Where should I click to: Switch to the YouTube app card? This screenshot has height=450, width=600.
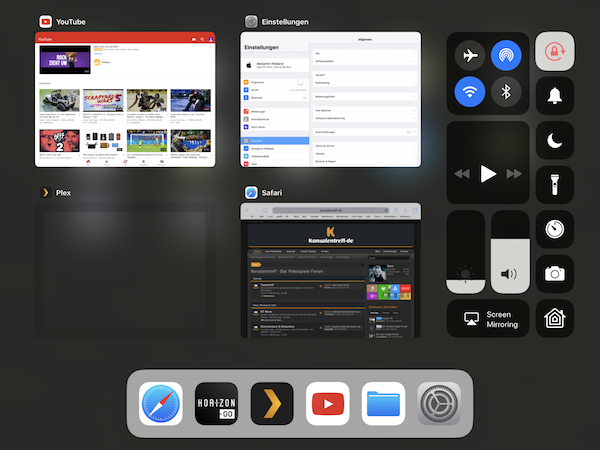(125, 99)
